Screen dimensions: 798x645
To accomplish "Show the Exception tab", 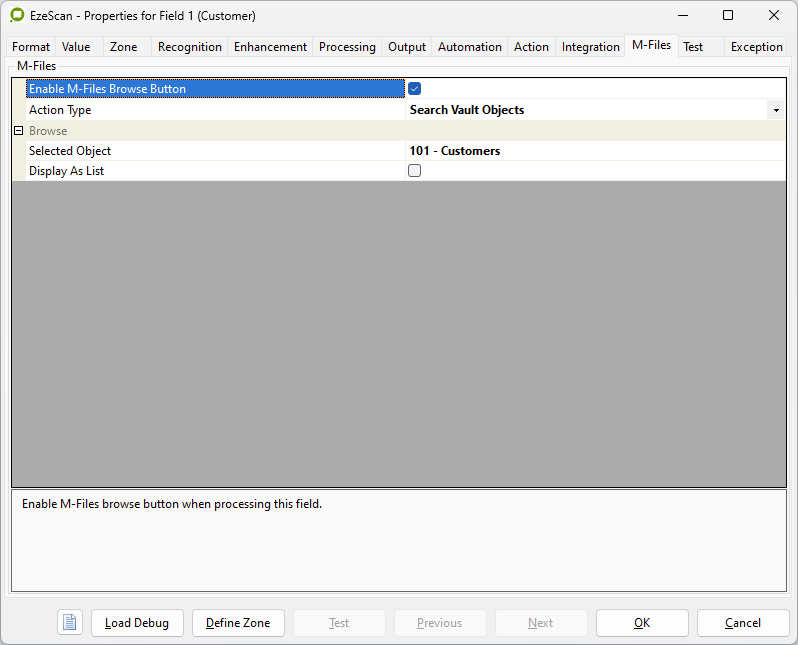I will (756, 47).
